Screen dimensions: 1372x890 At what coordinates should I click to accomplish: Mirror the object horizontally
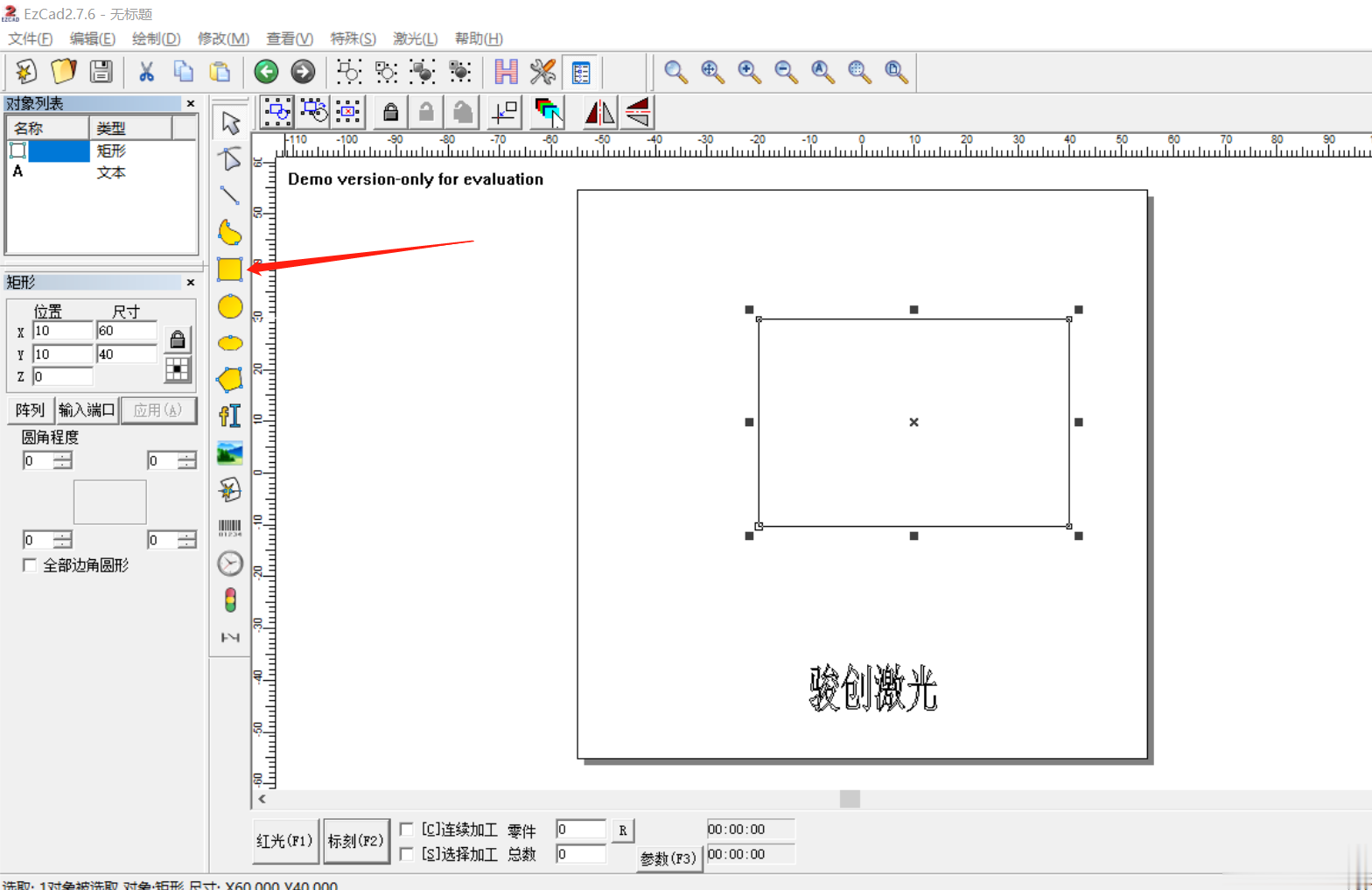tap(599, 112)
